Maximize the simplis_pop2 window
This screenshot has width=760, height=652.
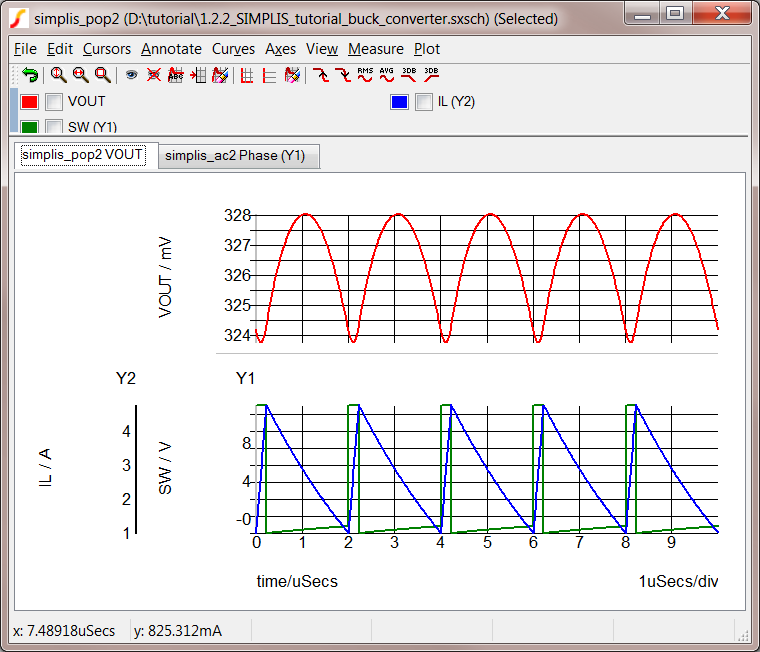(675, 13)
